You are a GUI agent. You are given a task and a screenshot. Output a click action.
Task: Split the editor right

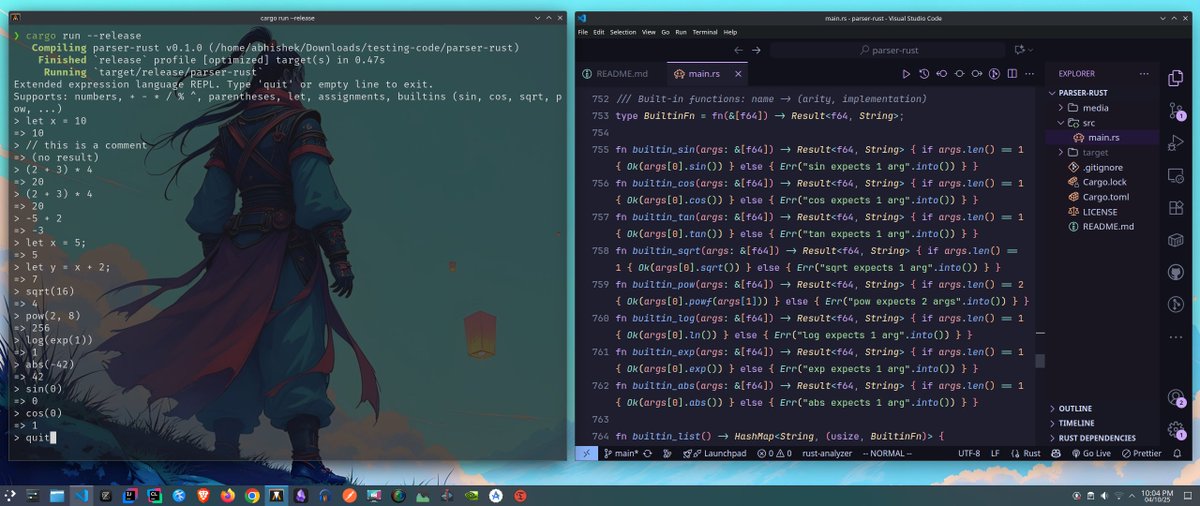1012,74
